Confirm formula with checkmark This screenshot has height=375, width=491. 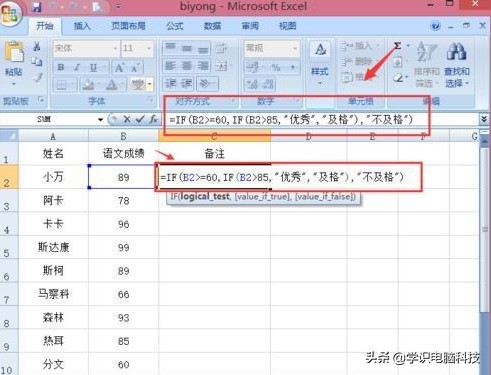[x=140, y=119]
